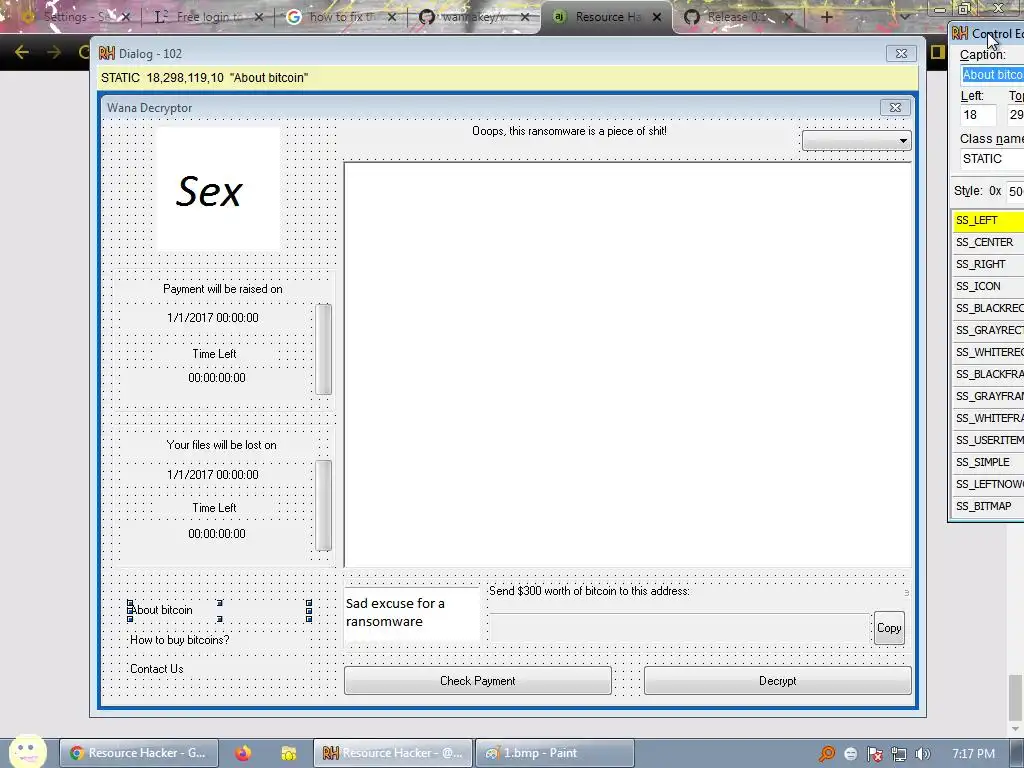Close the Dialog - 102 window
Screen dimensions: 1024x768
click(901, 54)
